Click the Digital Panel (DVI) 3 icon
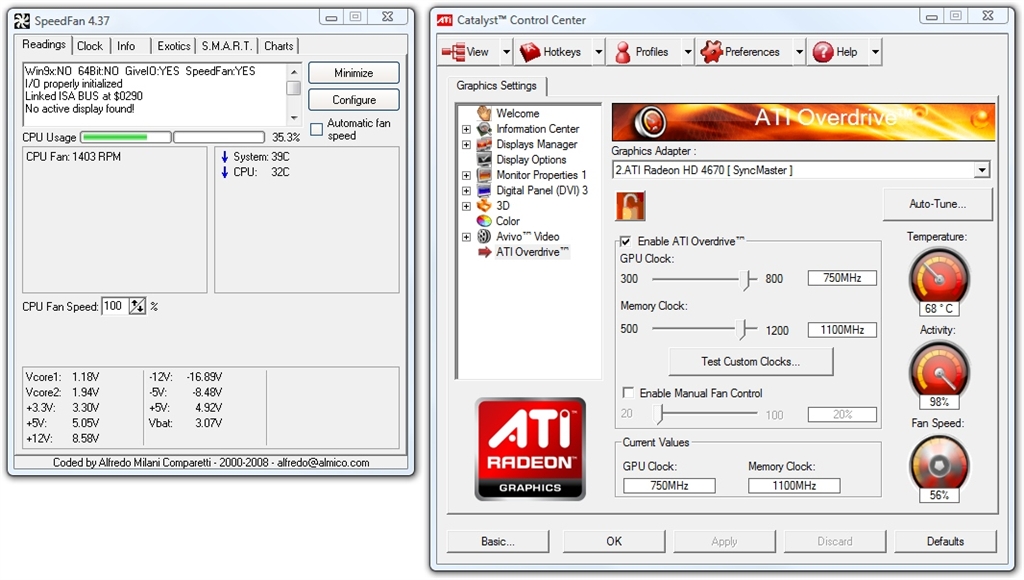The height and width of the screenshot is (580, 1024). [484, 190]
